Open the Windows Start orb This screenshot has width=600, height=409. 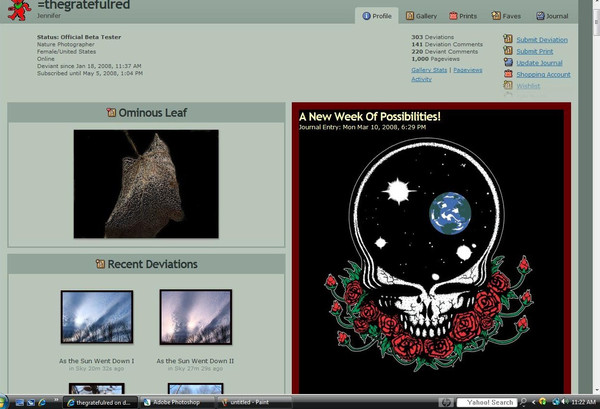(3, 402)
